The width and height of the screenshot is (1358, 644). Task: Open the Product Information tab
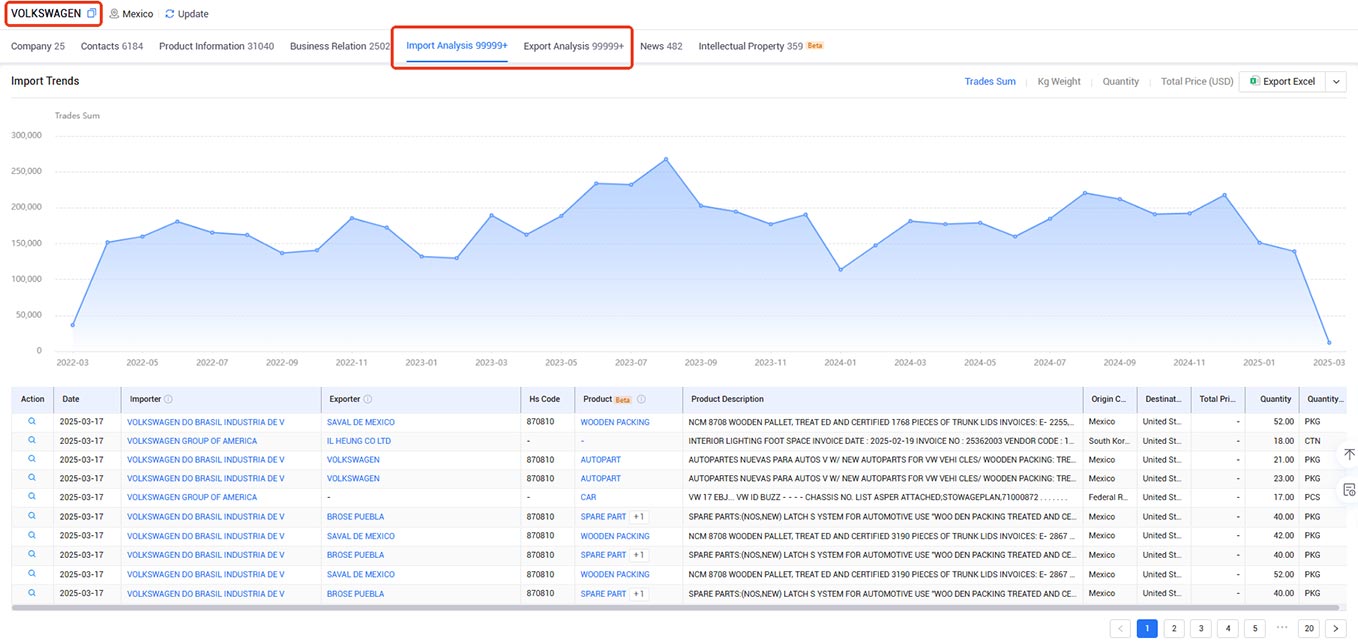(216, 46)
